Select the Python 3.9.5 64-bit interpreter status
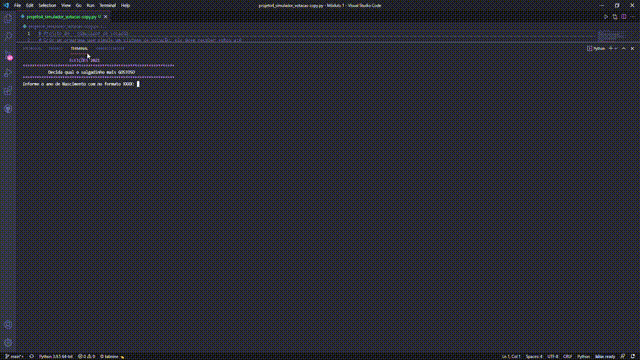 (56, 356)
